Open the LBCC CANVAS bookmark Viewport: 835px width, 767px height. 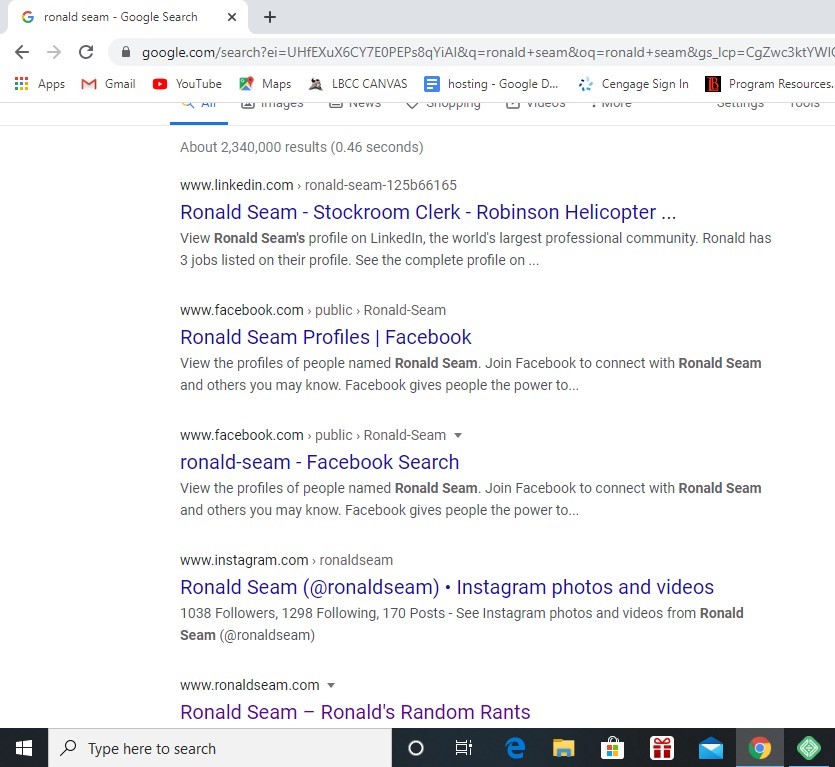tap(358, 84)
